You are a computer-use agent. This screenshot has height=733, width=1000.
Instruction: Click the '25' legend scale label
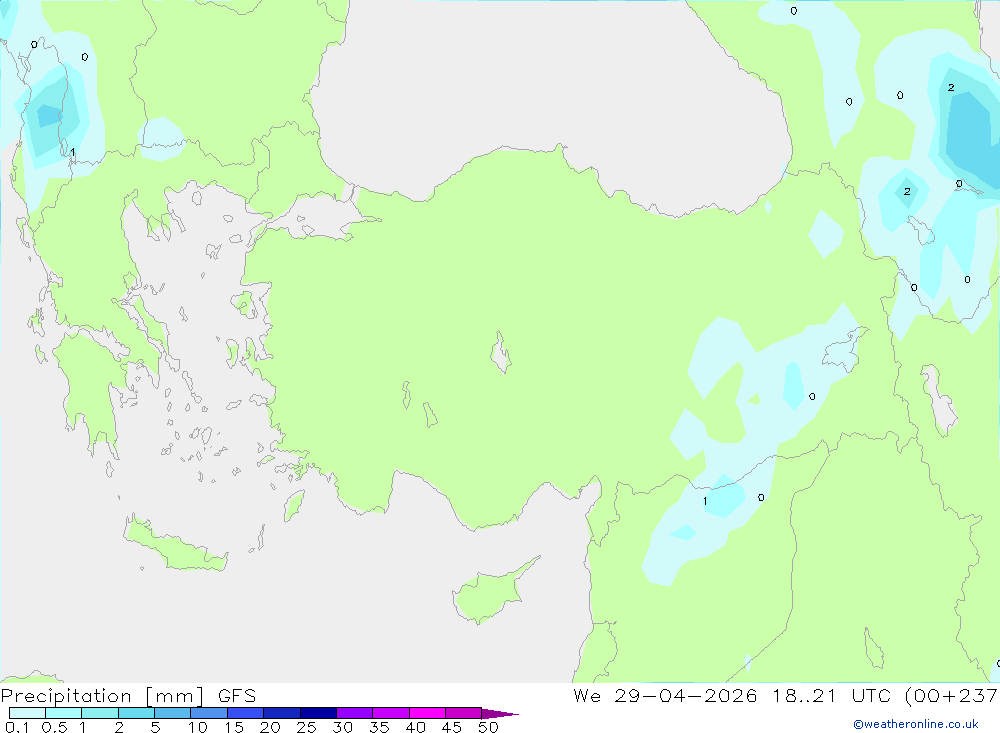pyautogui.click(x=306, y=727)
